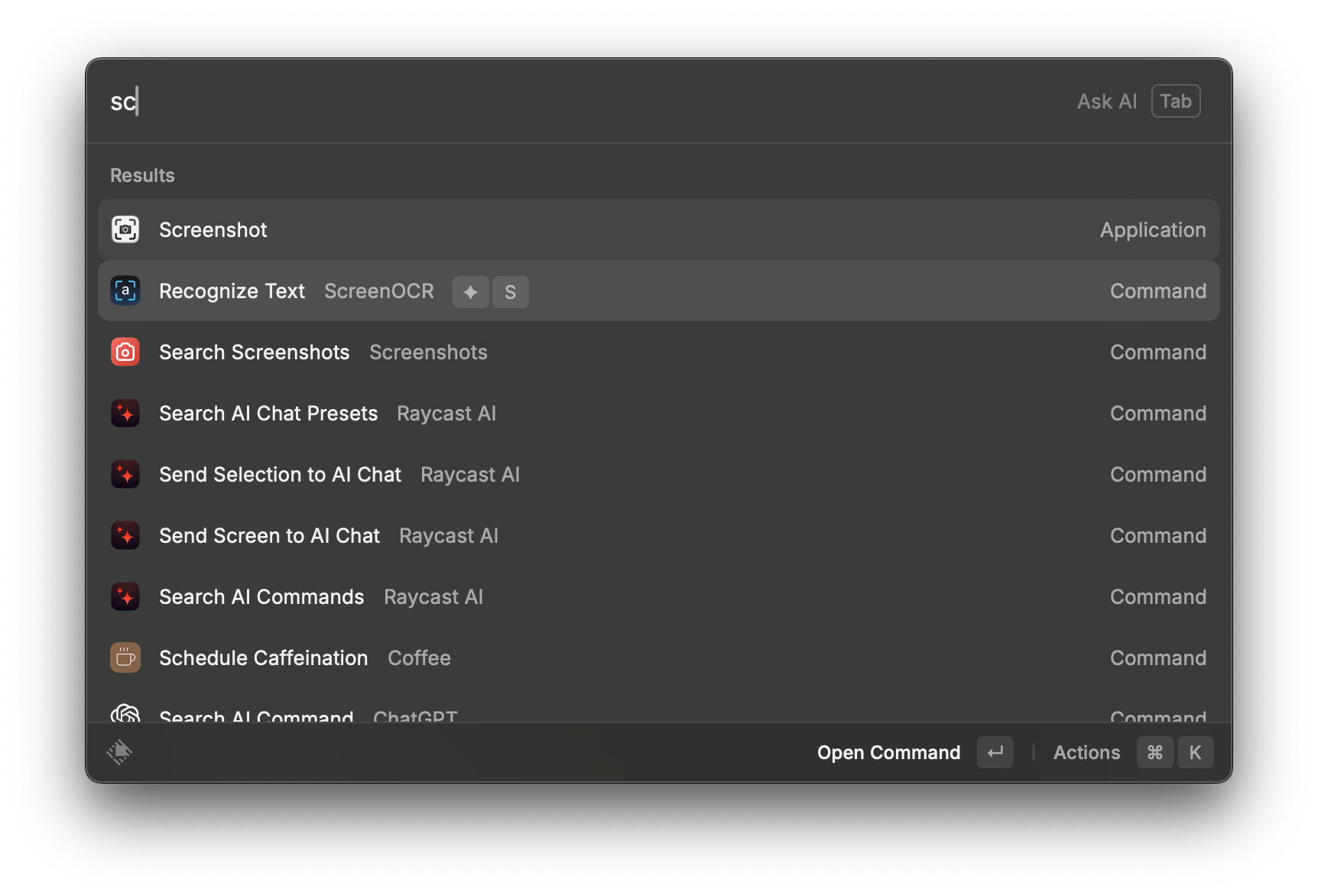Click the 'Coffee' subtitle text
Viewport: 1318px width, 896px height.
point(419,658)
